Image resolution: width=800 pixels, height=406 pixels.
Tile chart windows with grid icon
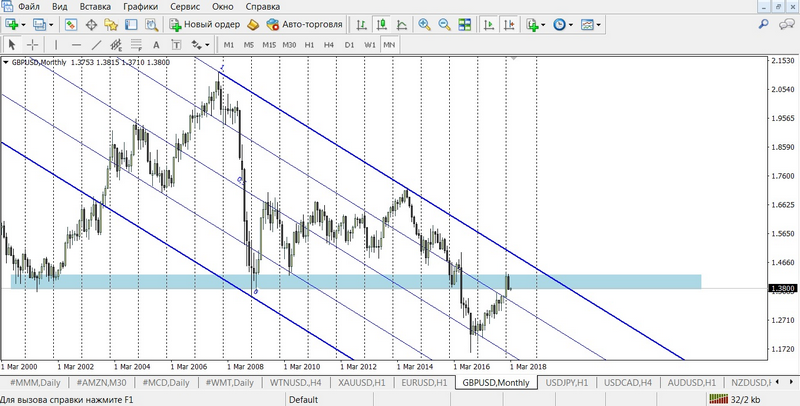pyautogui.click(x=463, y=24)
